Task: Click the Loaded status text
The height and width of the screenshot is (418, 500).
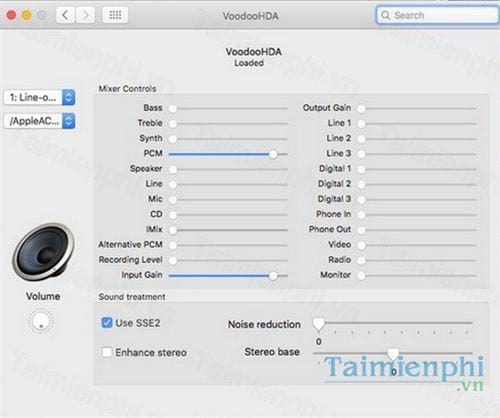Action: [249, 63]
